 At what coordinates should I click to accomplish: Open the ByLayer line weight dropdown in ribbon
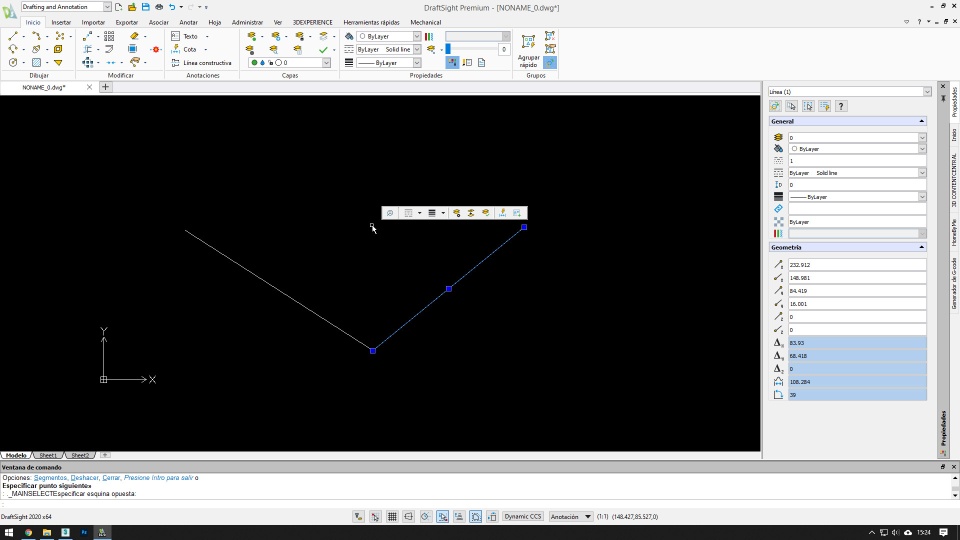coord(389,62)
